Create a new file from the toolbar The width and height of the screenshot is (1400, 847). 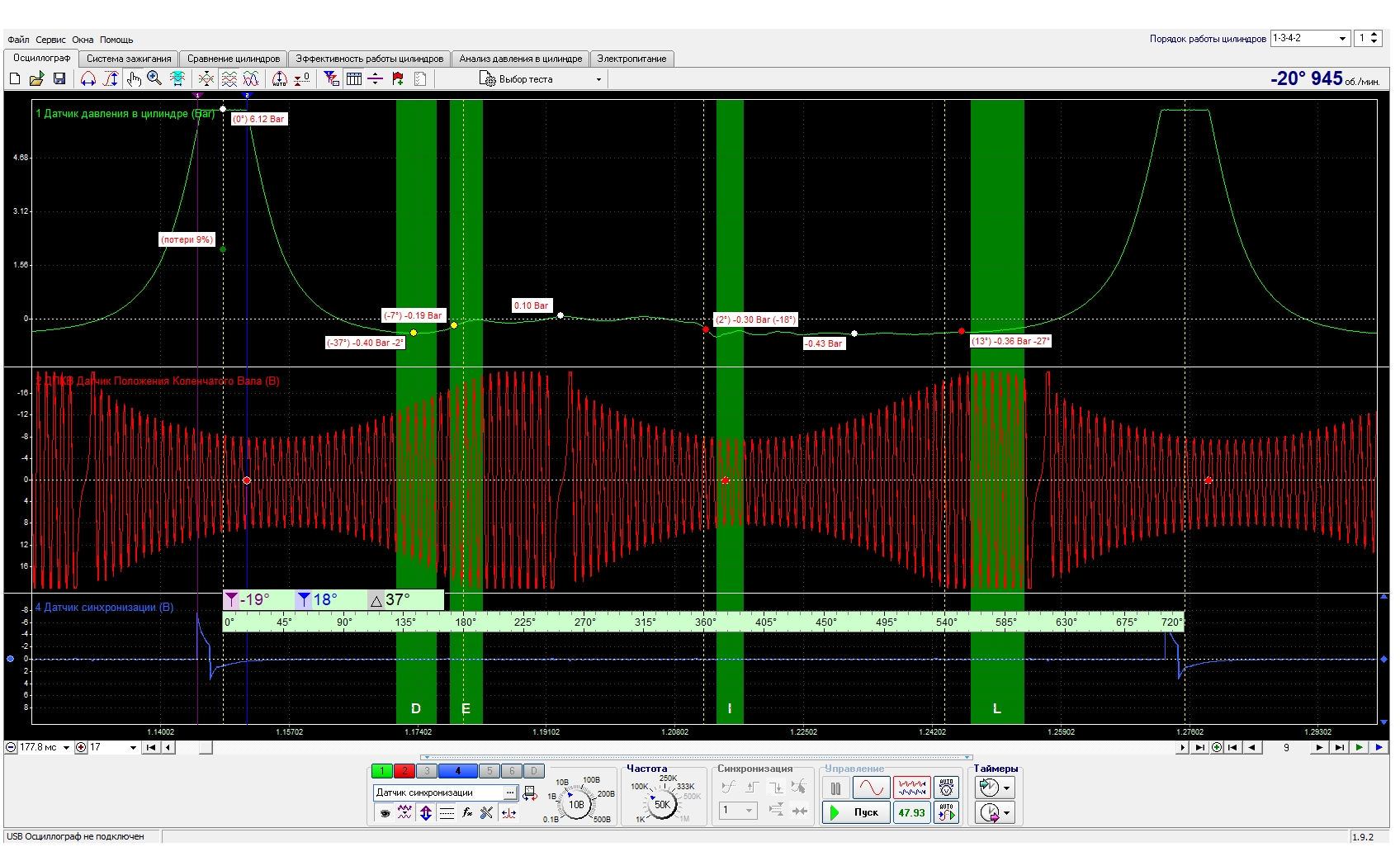point(15,78)
